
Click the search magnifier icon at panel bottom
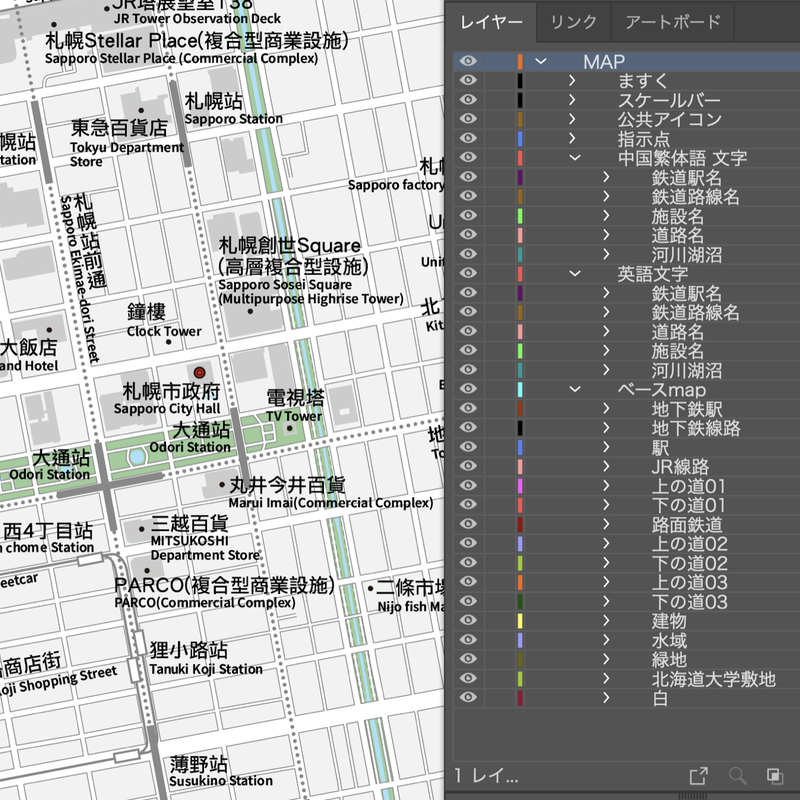[x=737, y=775]
